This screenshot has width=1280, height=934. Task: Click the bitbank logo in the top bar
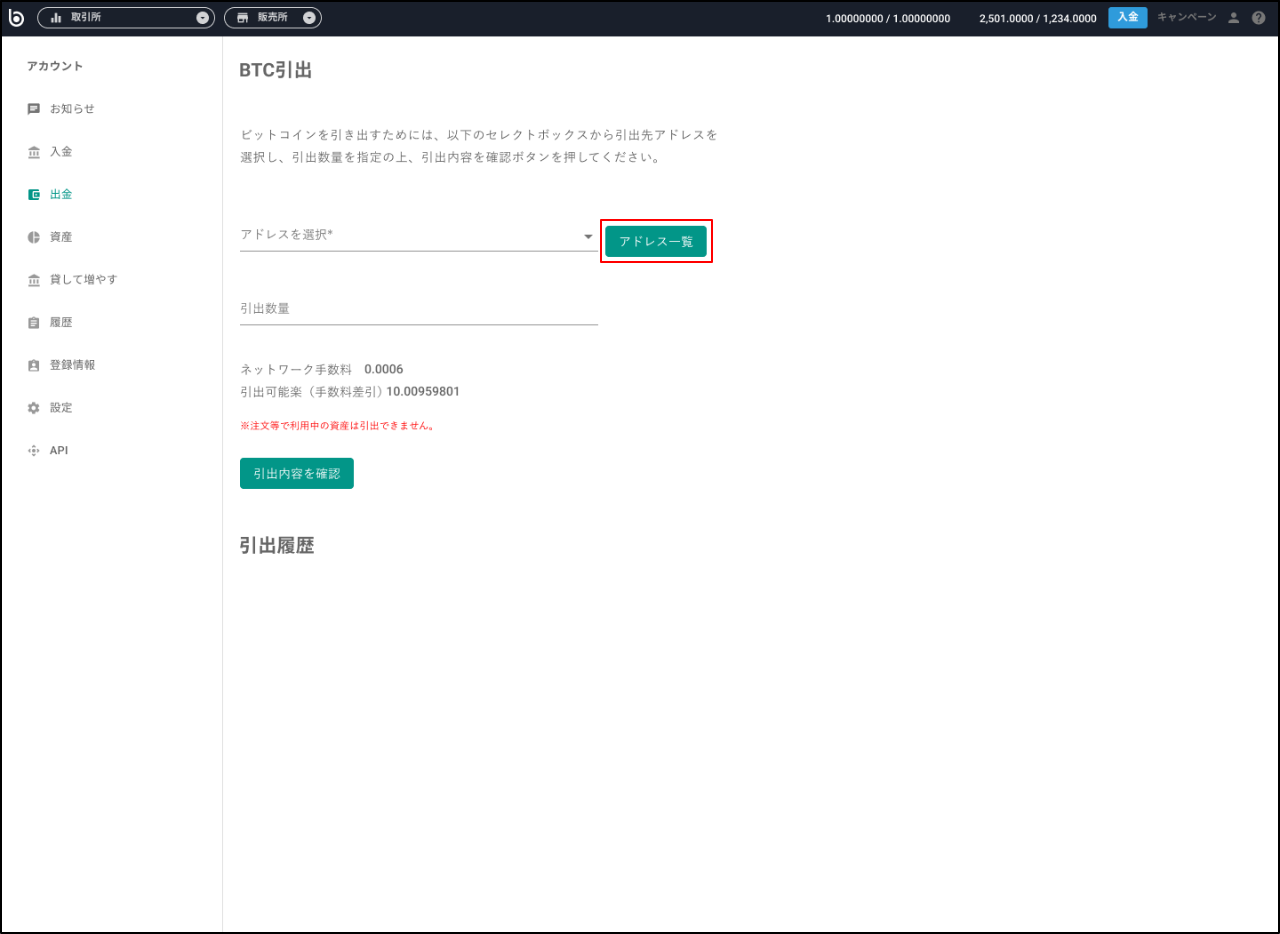(x=16, y=17)
